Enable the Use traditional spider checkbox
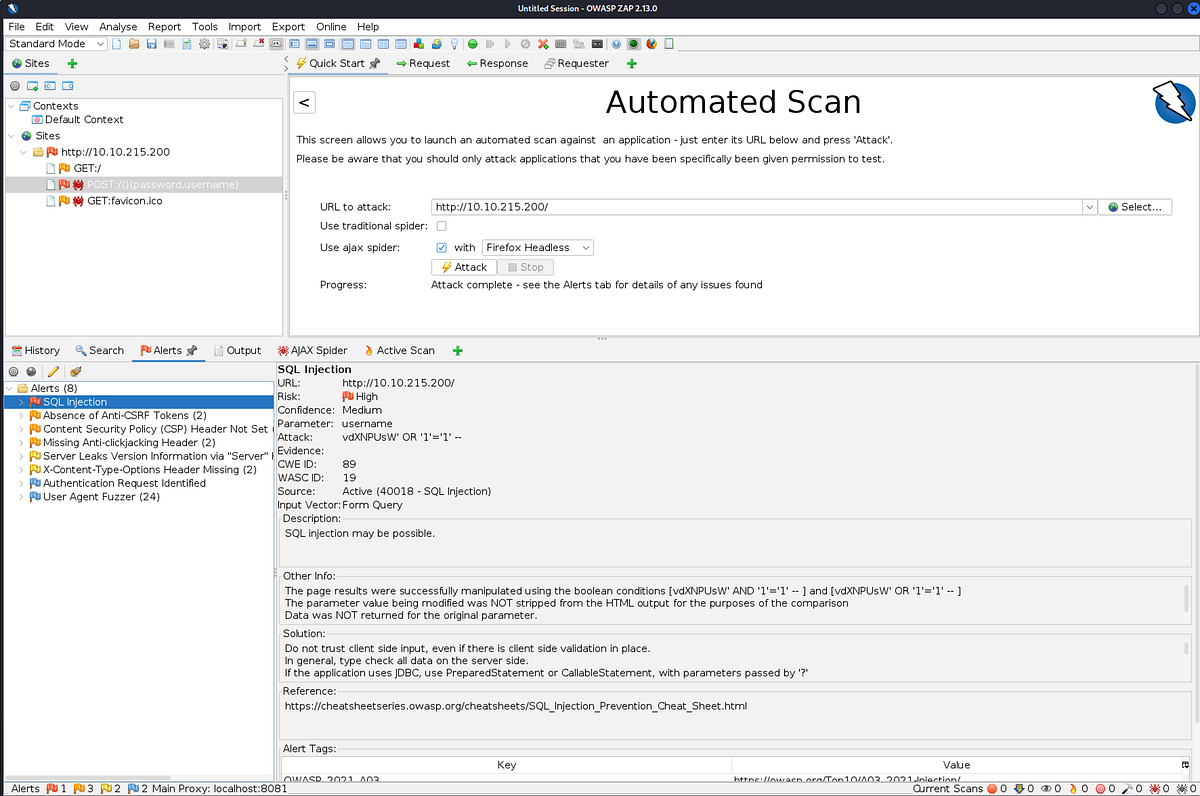1200x796 pixels. [441, 226]
